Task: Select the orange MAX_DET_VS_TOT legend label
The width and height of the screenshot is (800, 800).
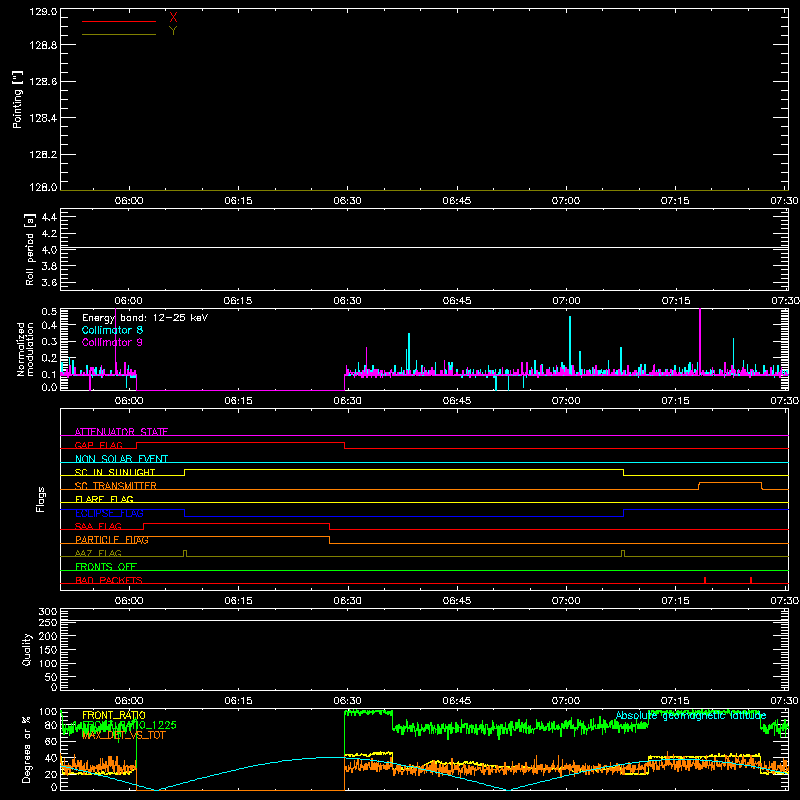Action: click(124, 735)
